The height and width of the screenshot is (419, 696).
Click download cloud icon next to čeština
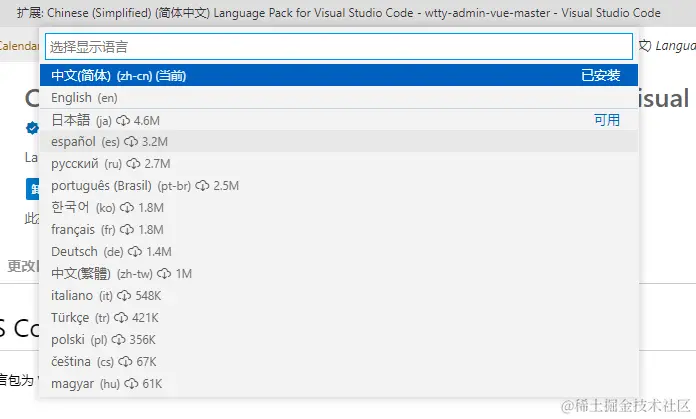click(x=126, y=362)
